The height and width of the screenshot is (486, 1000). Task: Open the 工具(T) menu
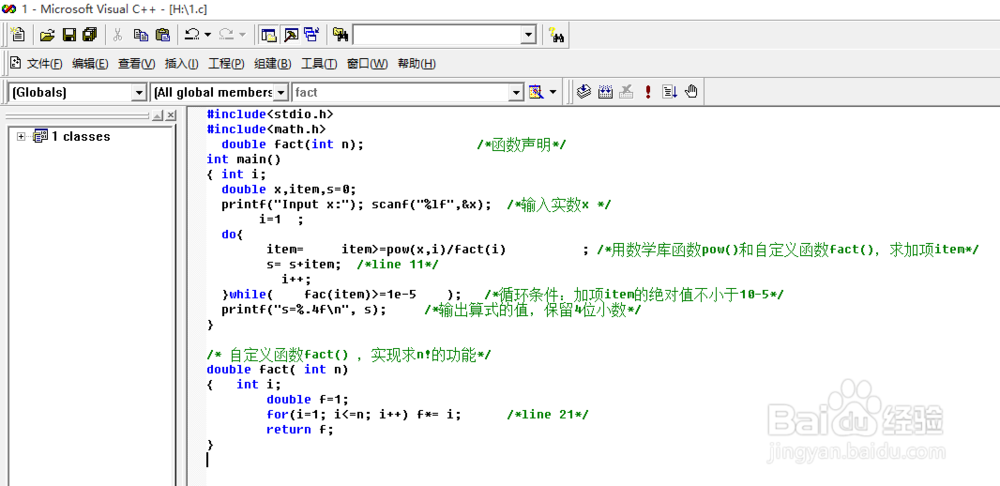[x=319, y=64]
